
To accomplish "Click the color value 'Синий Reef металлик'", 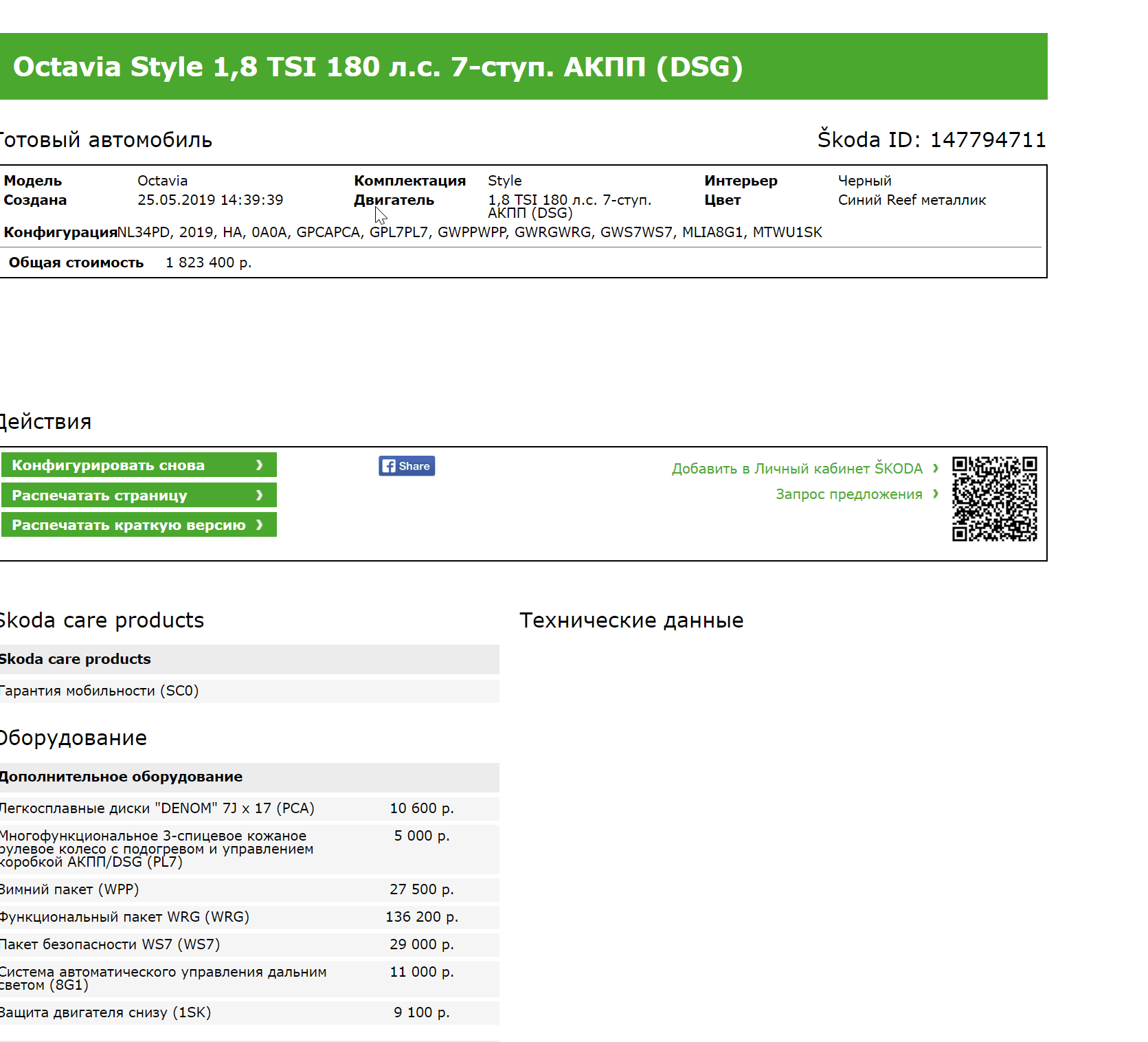I will point(912,200).
